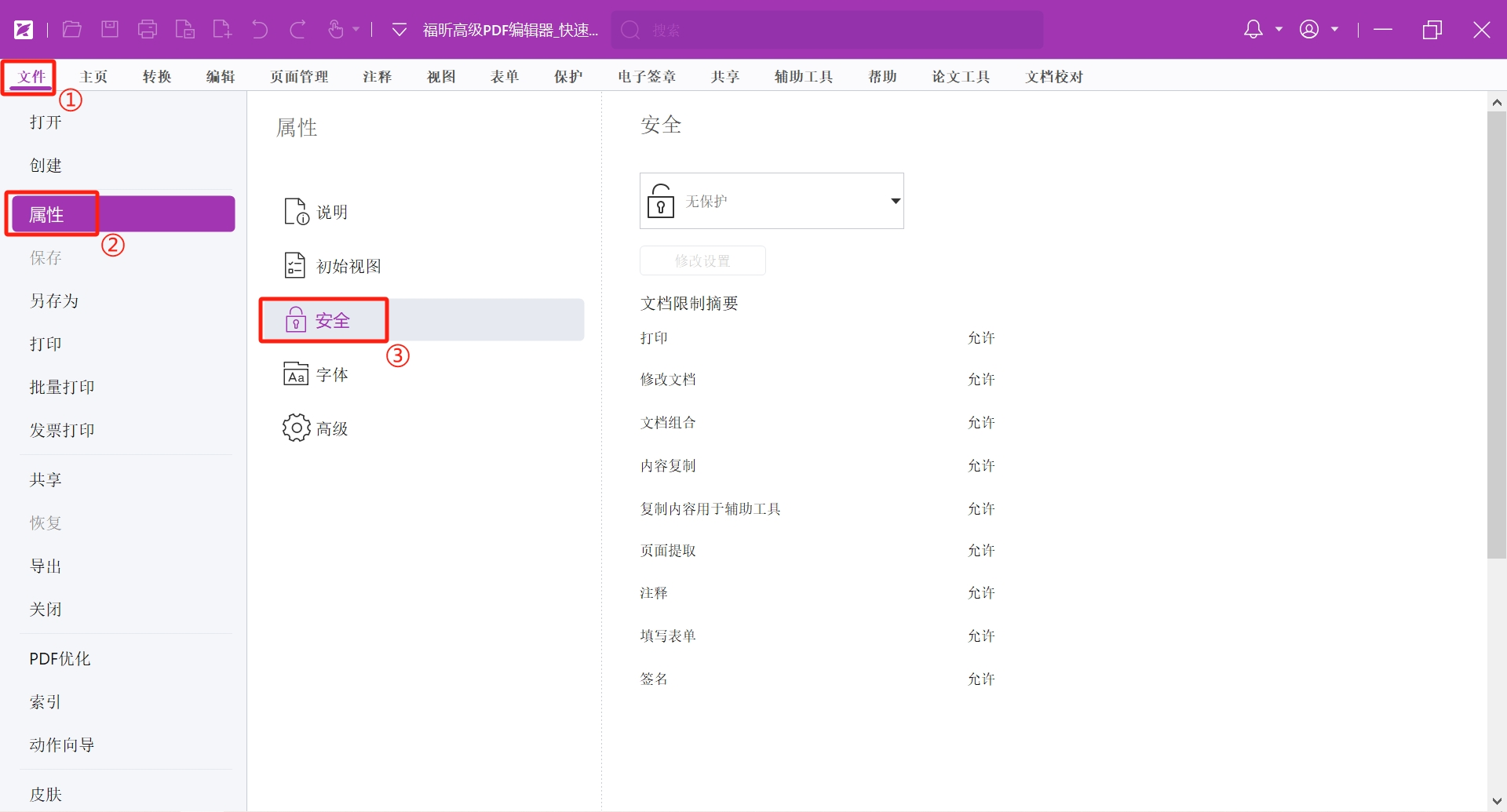Click the printer icon in quick toolbar

click(x=148, y=30)
